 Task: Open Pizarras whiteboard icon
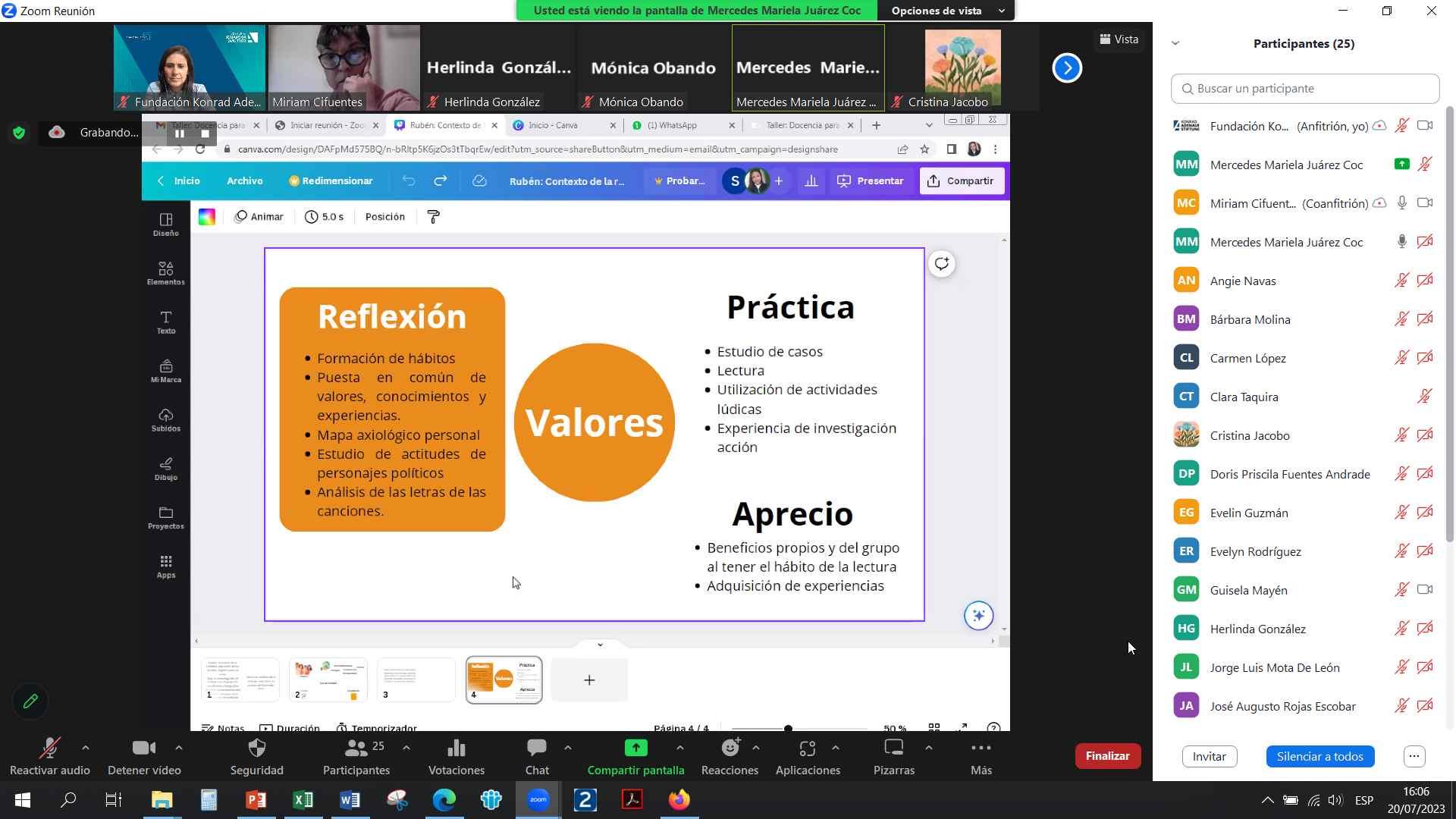tap(893, 748)
